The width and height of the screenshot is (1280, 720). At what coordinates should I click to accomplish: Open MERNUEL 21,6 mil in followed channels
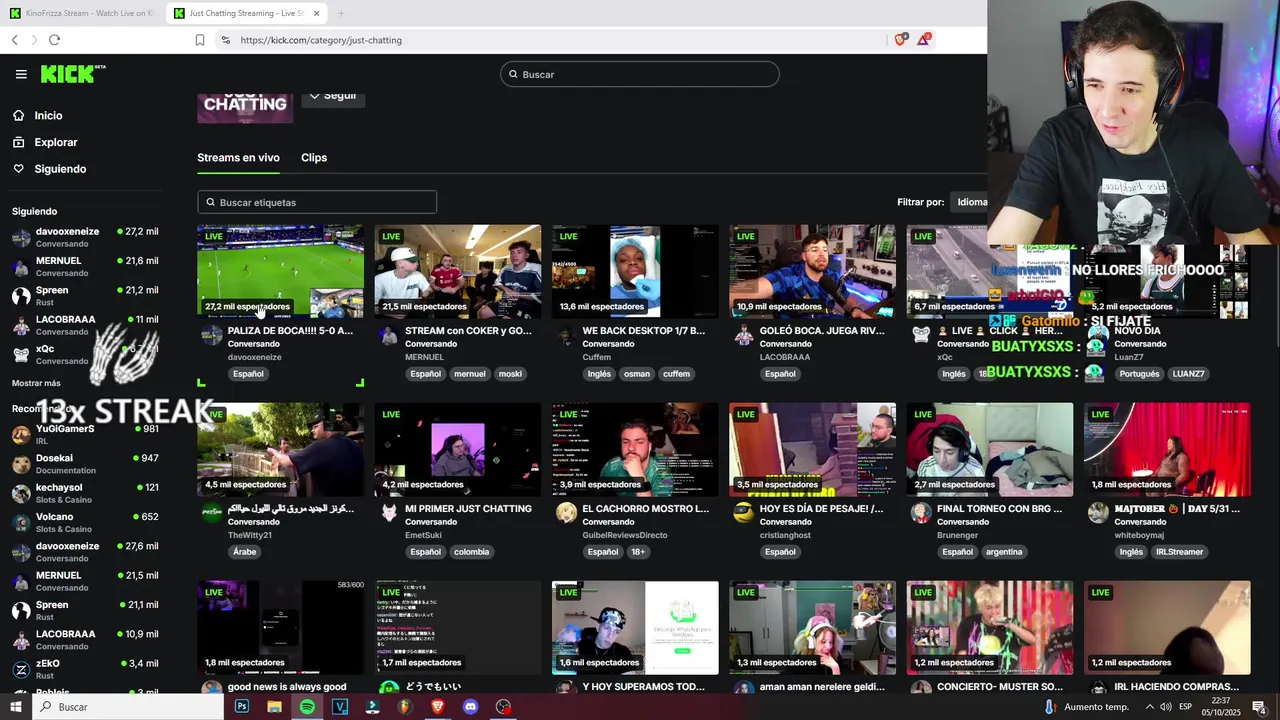point(85,266)
